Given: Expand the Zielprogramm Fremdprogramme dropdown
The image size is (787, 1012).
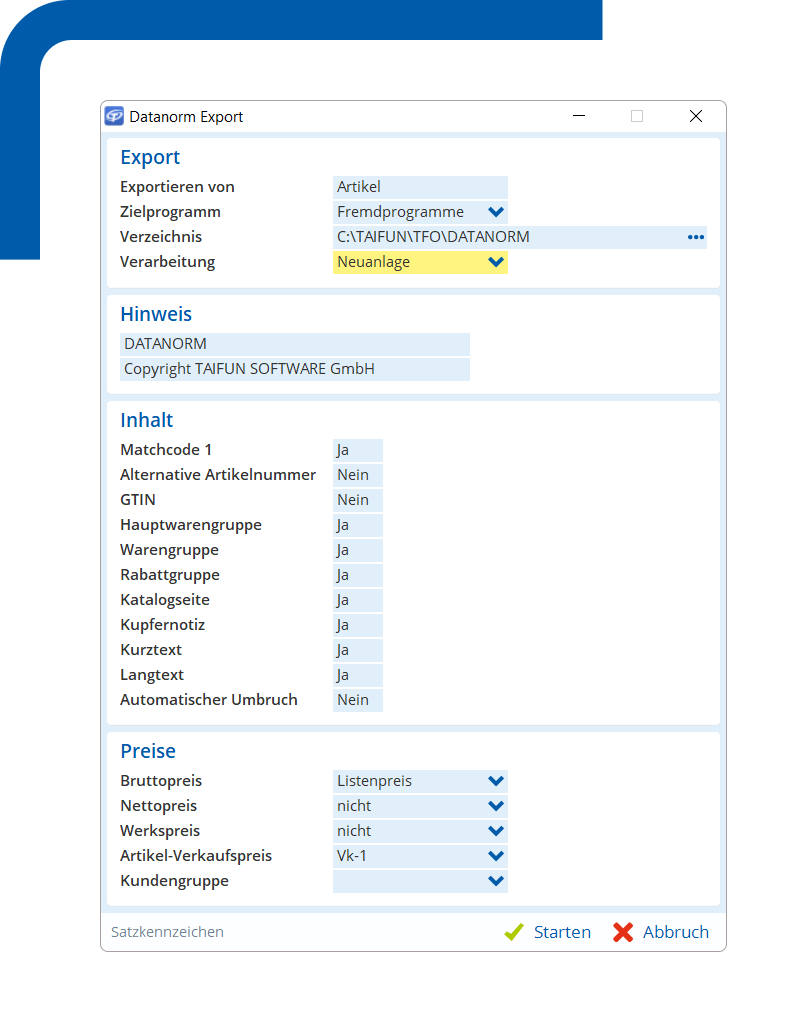Looking at the screenshot, I should pos(495,212).
